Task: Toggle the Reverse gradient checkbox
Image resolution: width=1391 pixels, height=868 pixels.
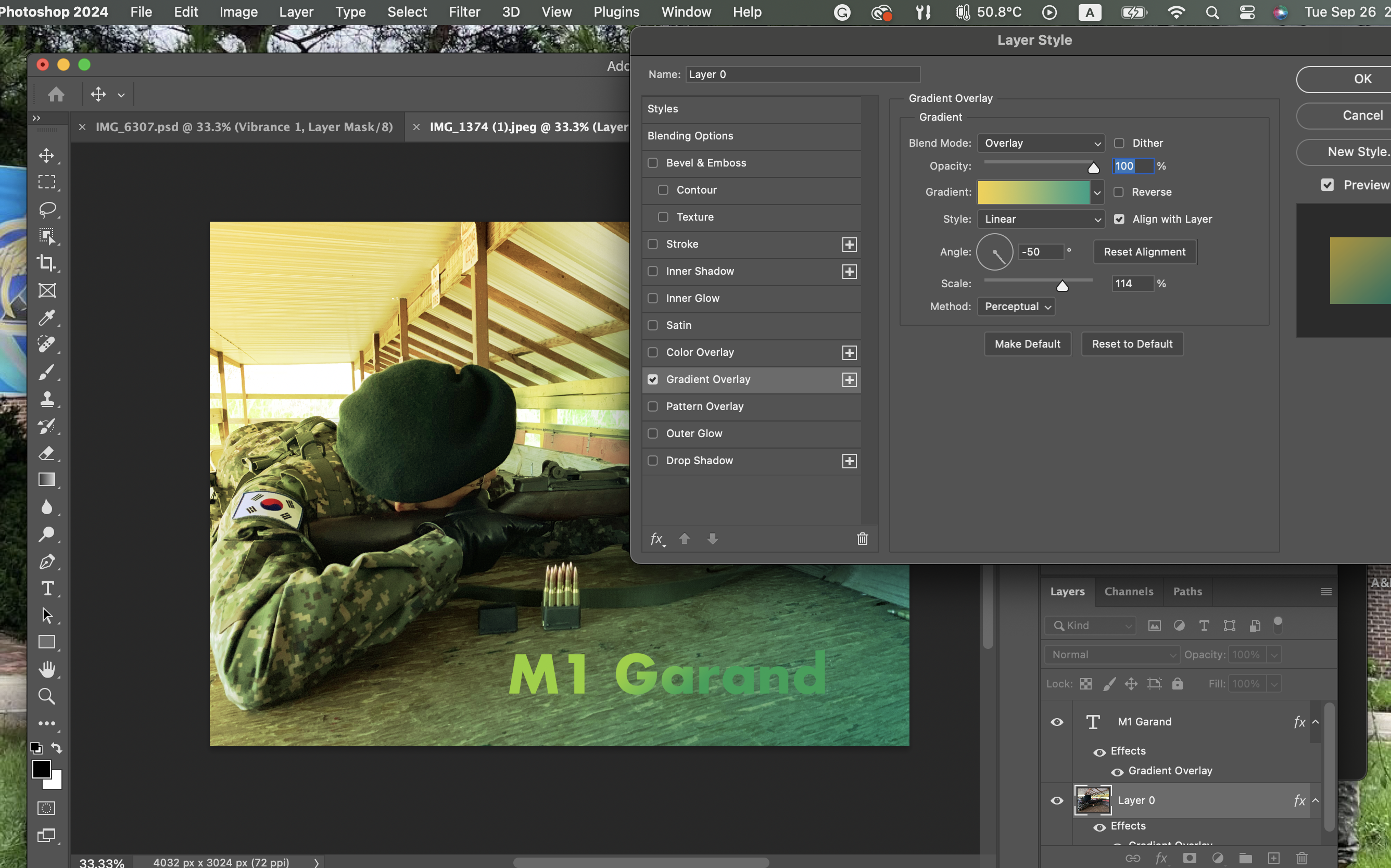Action: [x=1119, y=192]
